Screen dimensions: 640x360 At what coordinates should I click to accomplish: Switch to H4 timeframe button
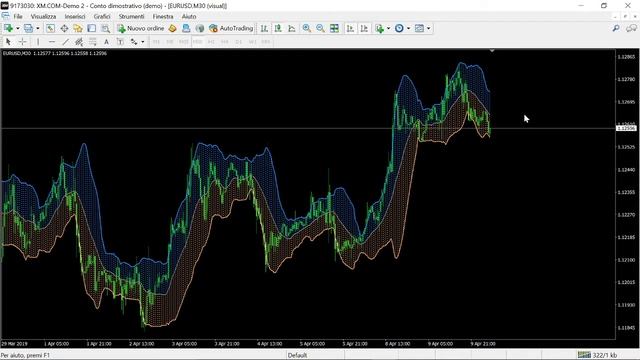click(x=225, y=42)
